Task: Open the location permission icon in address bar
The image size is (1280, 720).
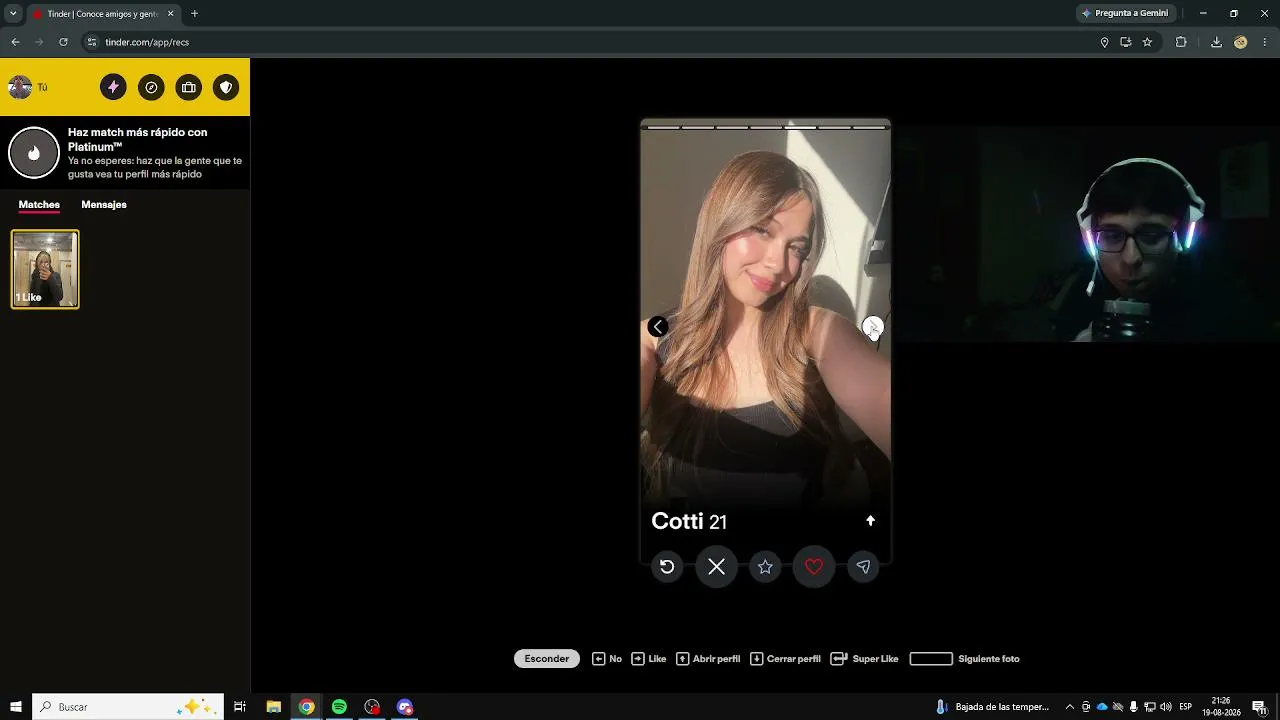Action: [1104, 42]
